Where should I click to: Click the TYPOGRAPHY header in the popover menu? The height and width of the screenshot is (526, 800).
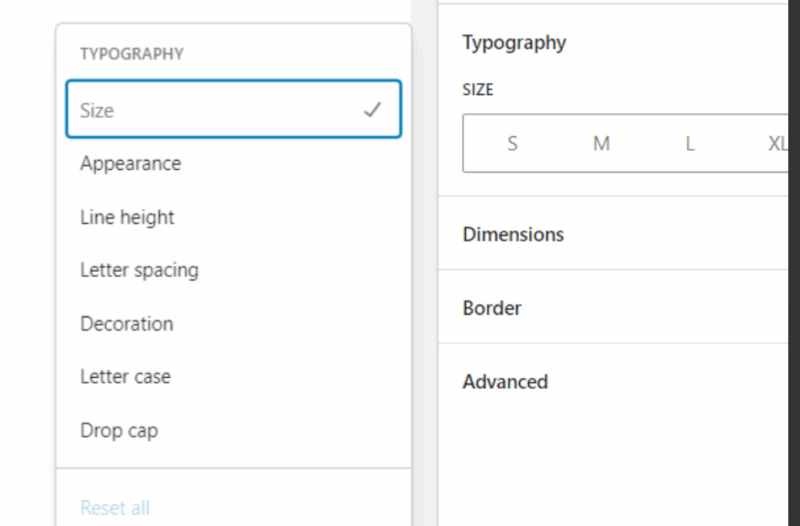[132, 54]
